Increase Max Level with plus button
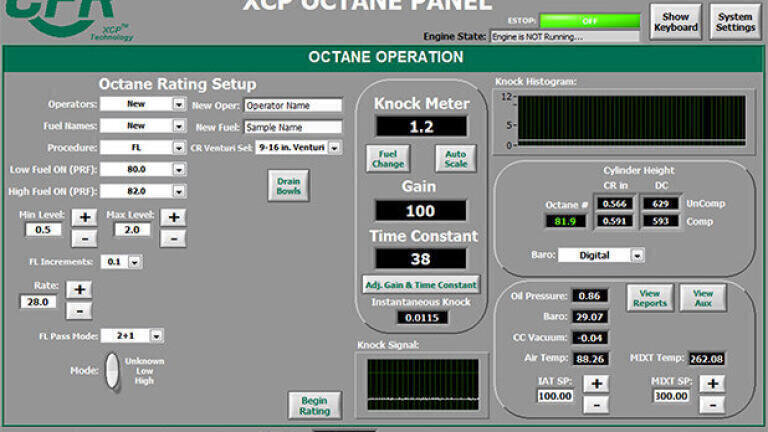768x432 pixels. coord(173,217)
